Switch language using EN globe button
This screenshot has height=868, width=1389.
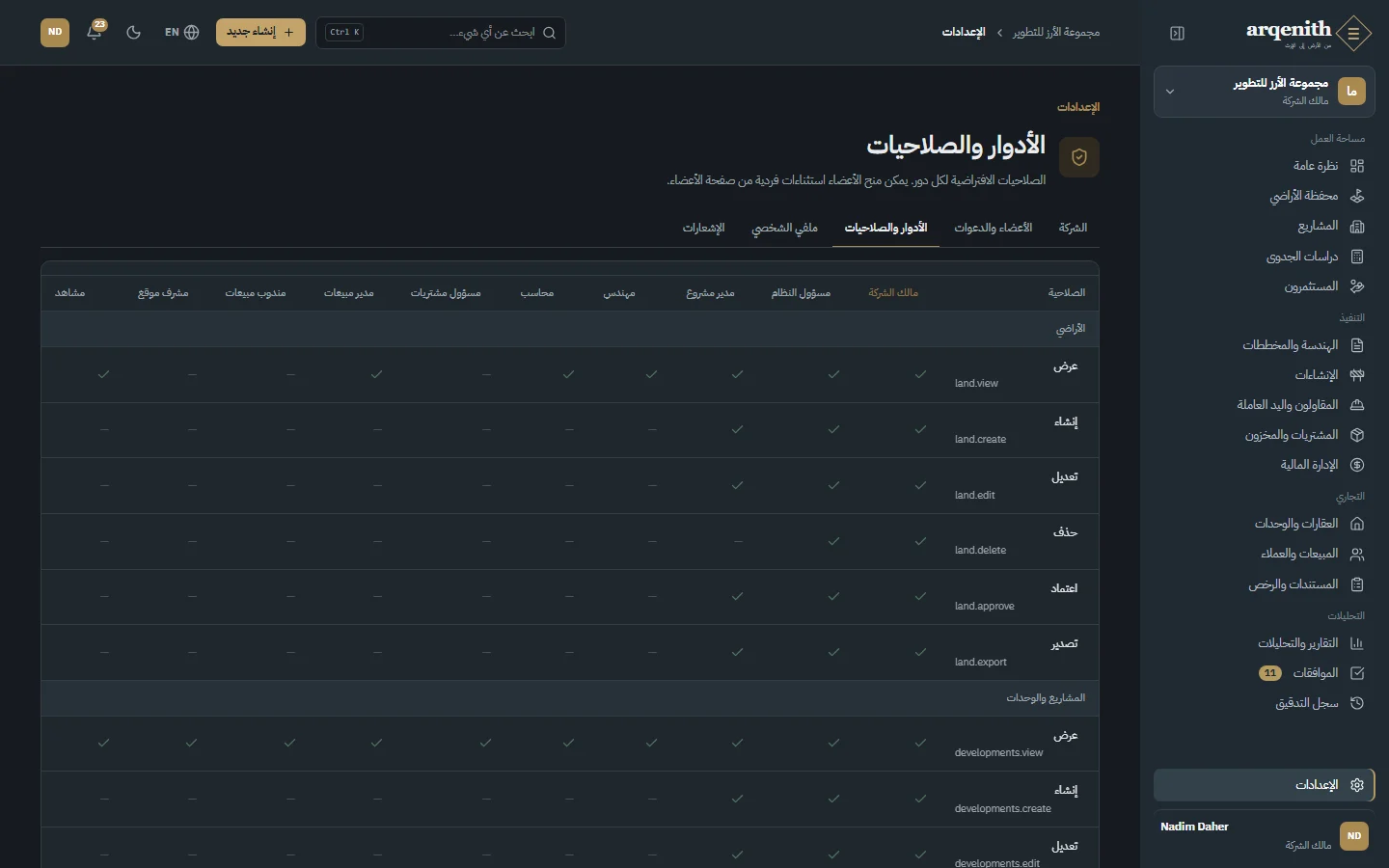click(x=181, y=32)
